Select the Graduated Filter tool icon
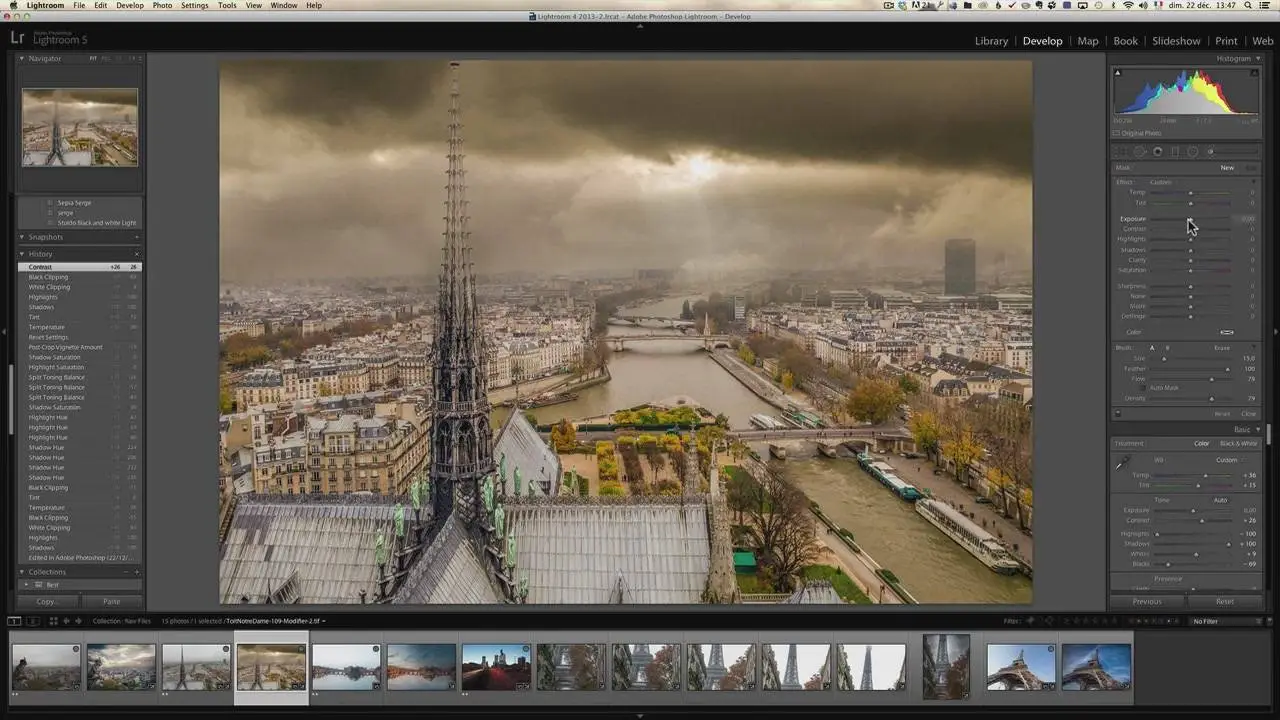The image size is (1280, 720). tap(1175, 152)
